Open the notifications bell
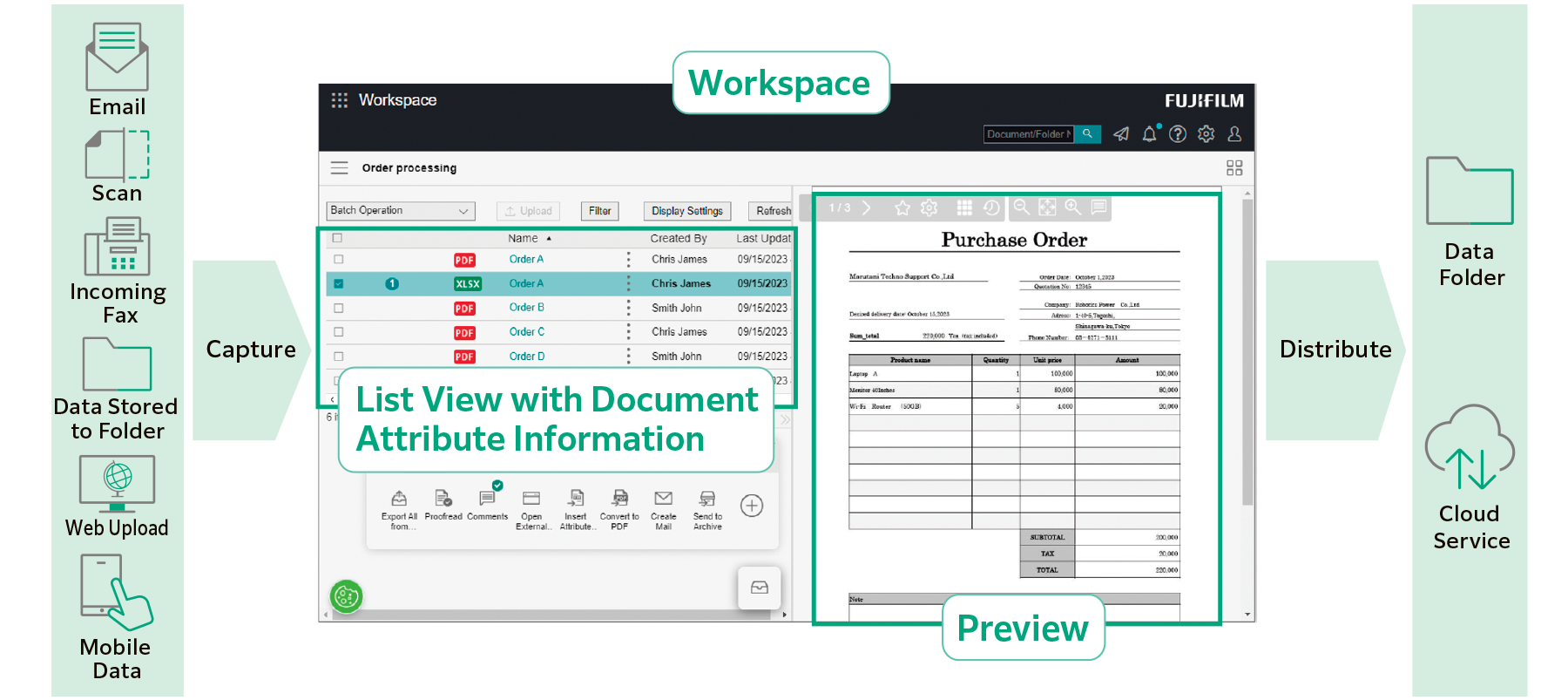Screen dimensions: 1568x700 tap(1149, 134)
